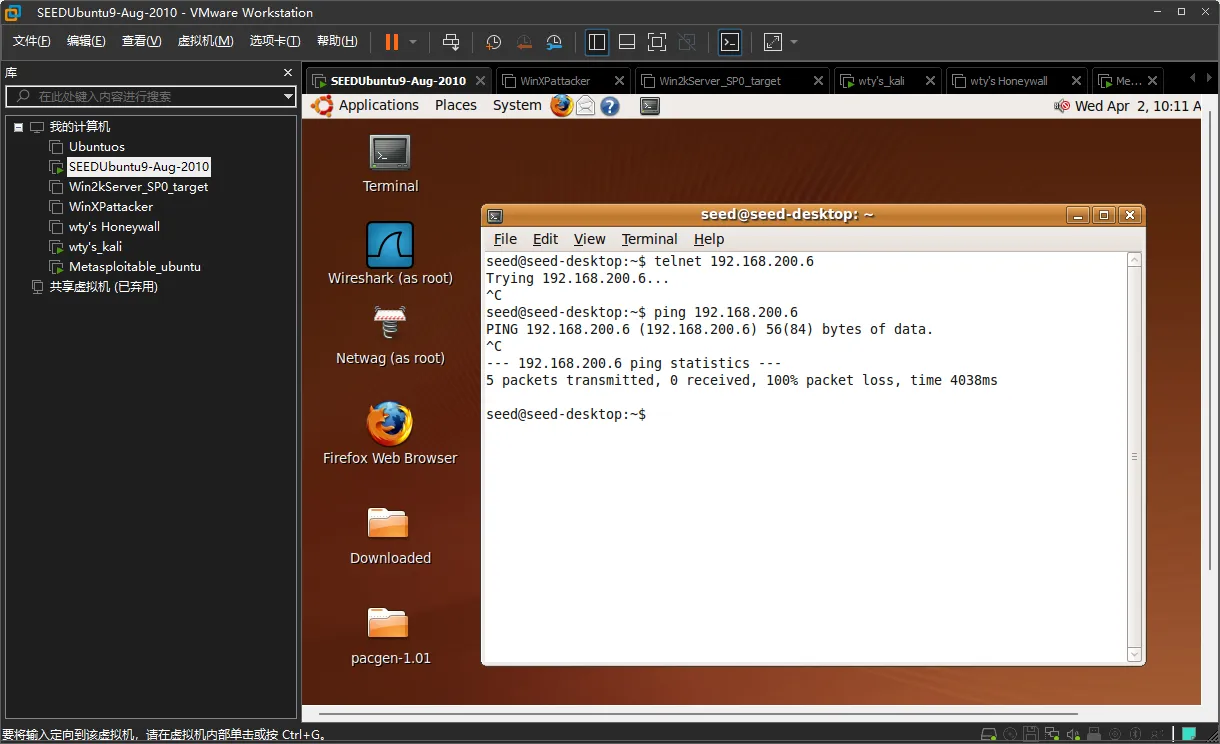
Task: Open the stretch mode dropdown arrow
Action: 794,42
